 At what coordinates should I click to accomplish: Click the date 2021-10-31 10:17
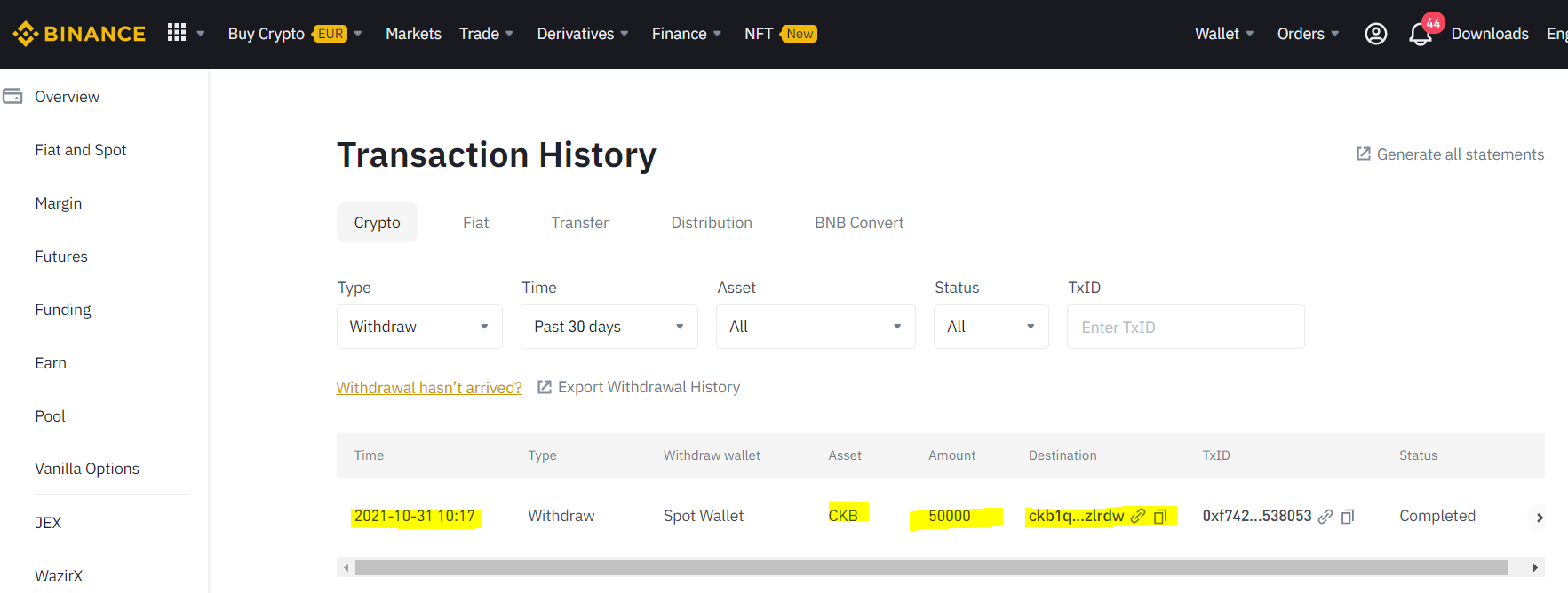tap(415, 517)
